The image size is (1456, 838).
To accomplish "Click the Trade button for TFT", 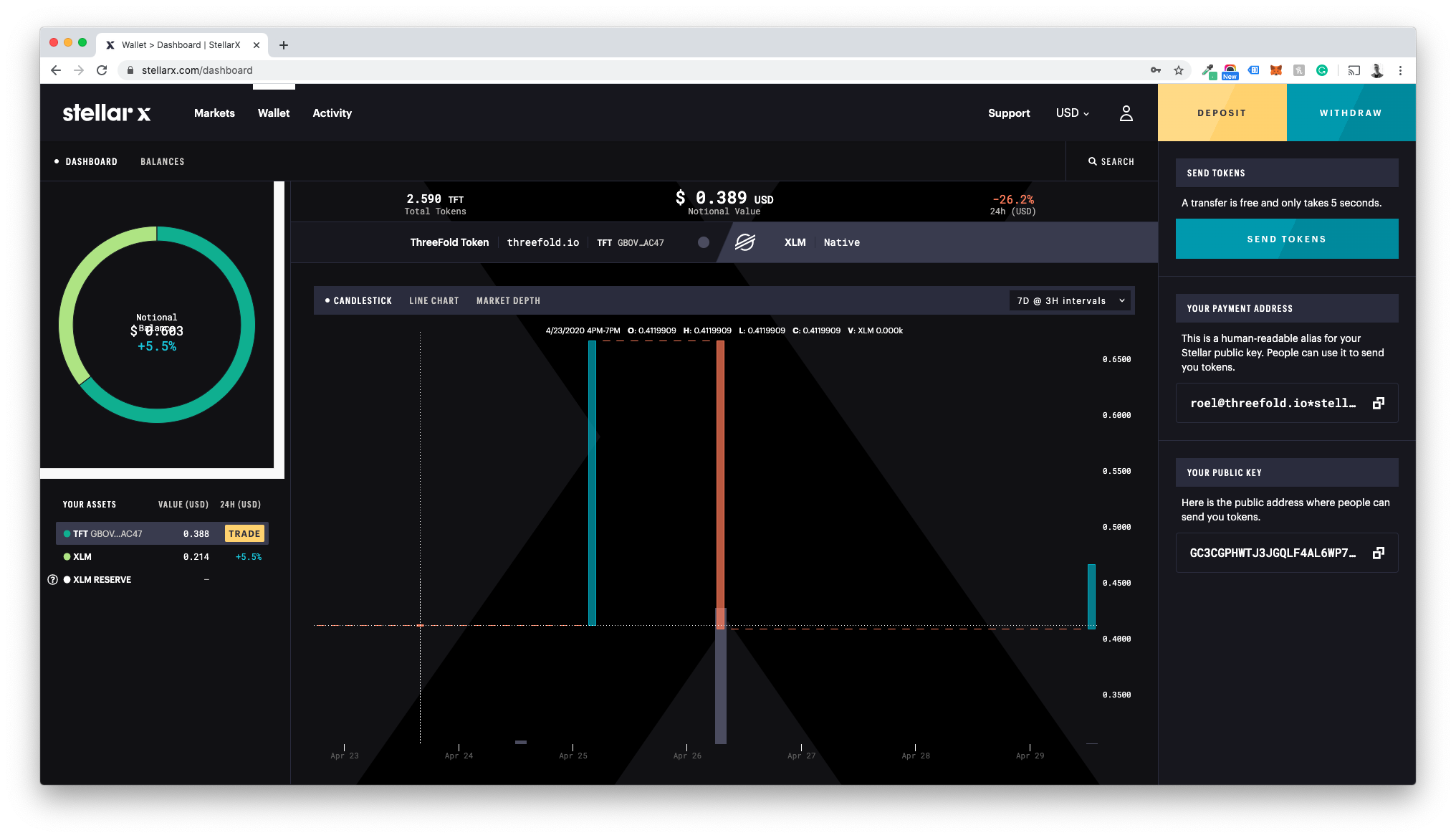I will coord(244,534).
